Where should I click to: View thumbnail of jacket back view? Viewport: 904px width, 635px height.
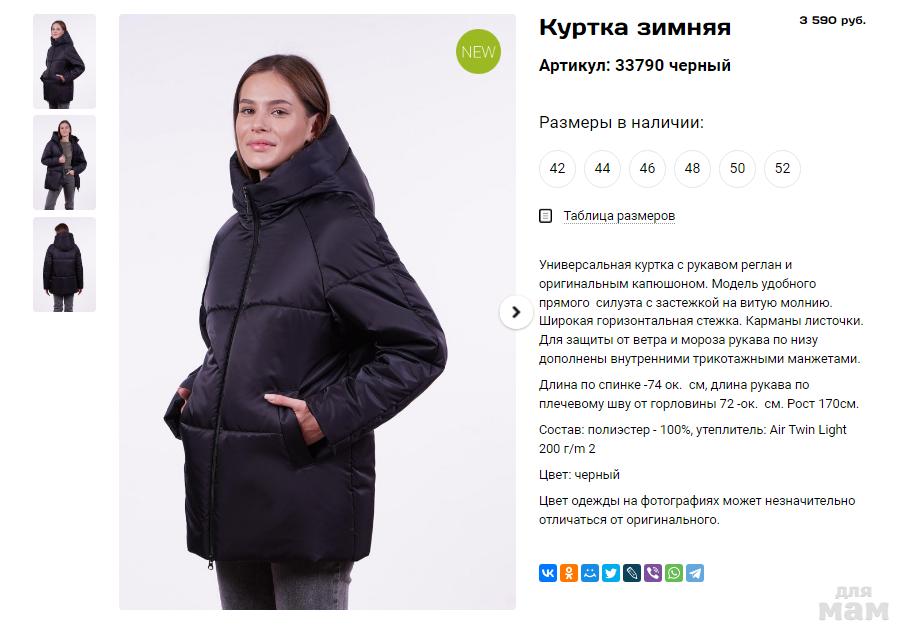(x=65, y=265)
